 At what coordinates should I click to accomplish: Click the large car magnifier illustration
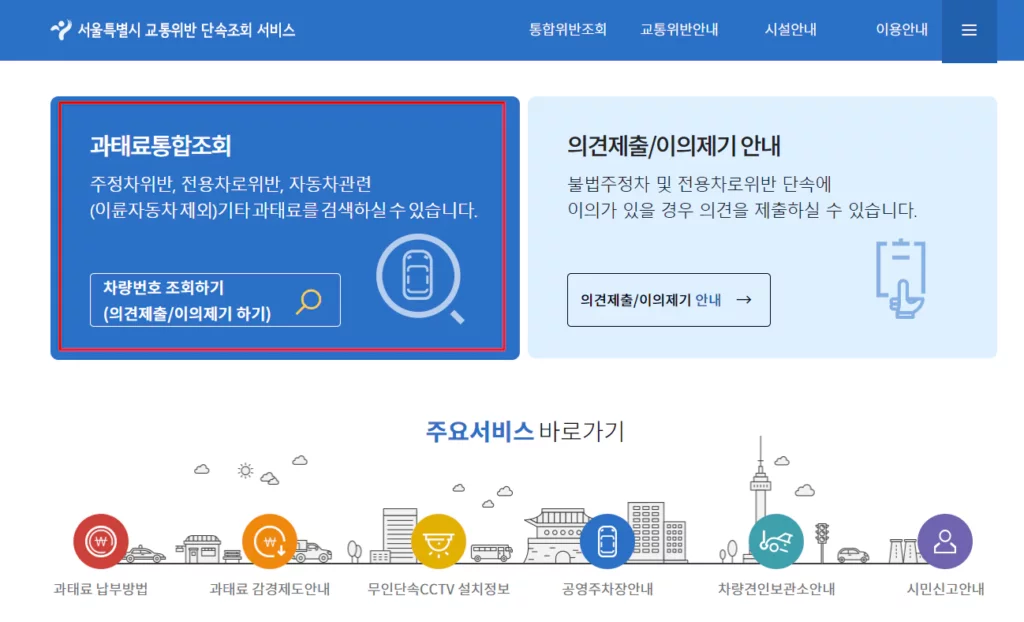click(x=420, y=278)
